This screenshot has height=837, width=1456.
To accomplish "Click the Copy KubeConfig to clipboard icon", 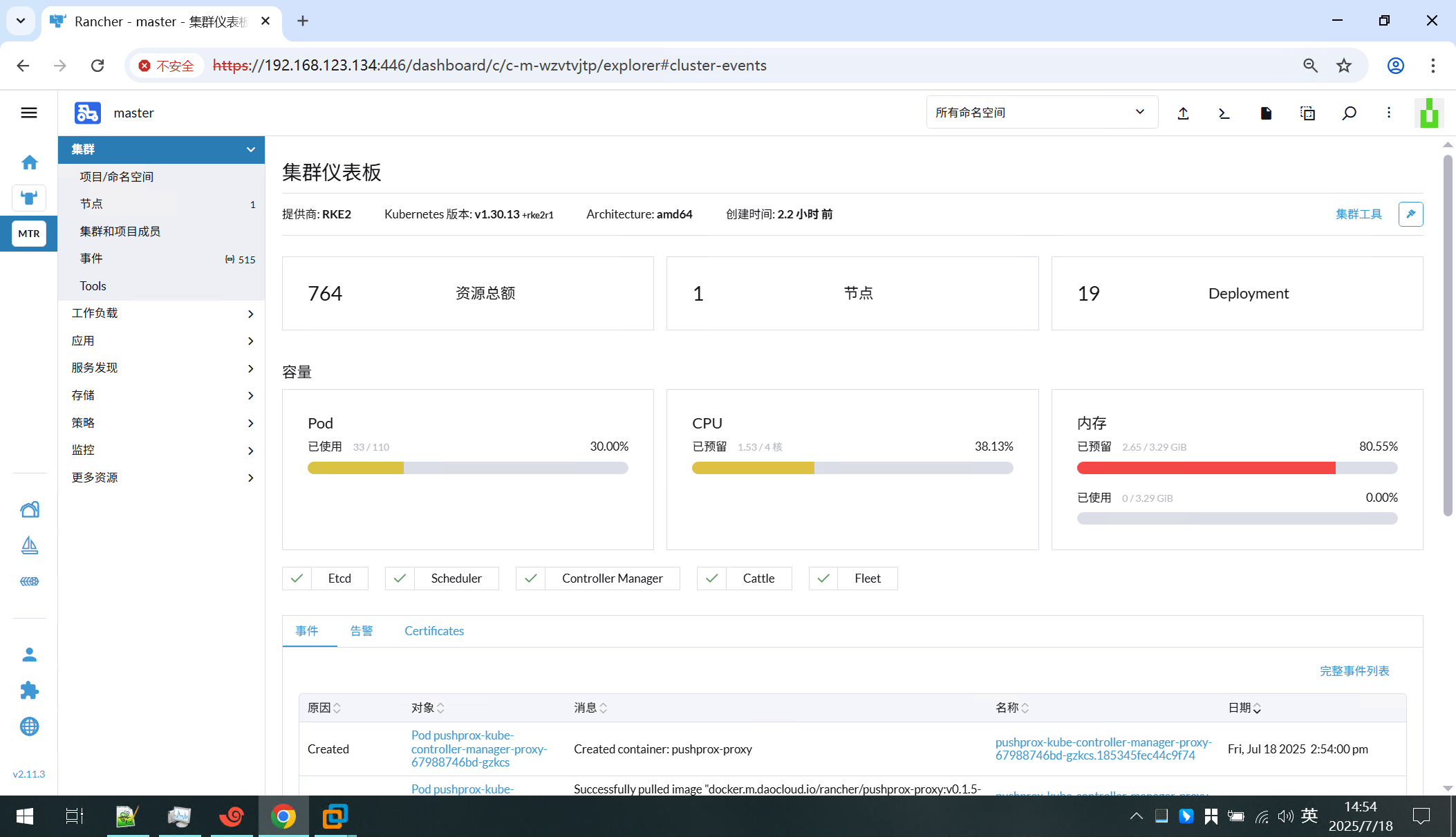I will pos(1307,113).
